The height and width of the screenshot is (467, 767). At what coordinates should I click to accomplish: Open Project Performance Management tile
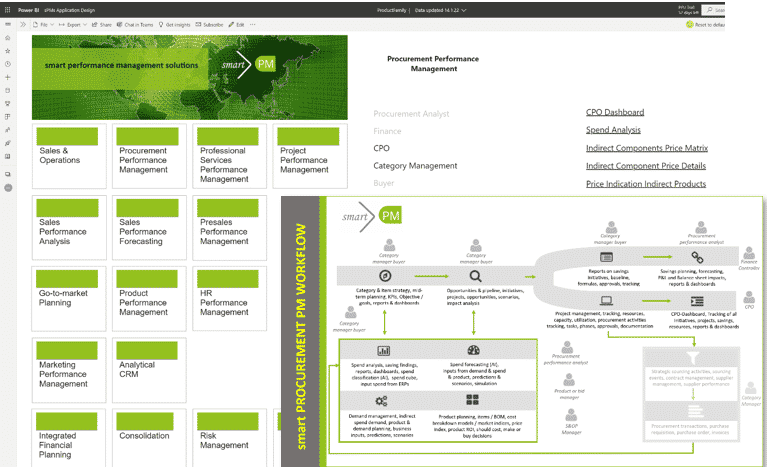click(x=310, y=156)
